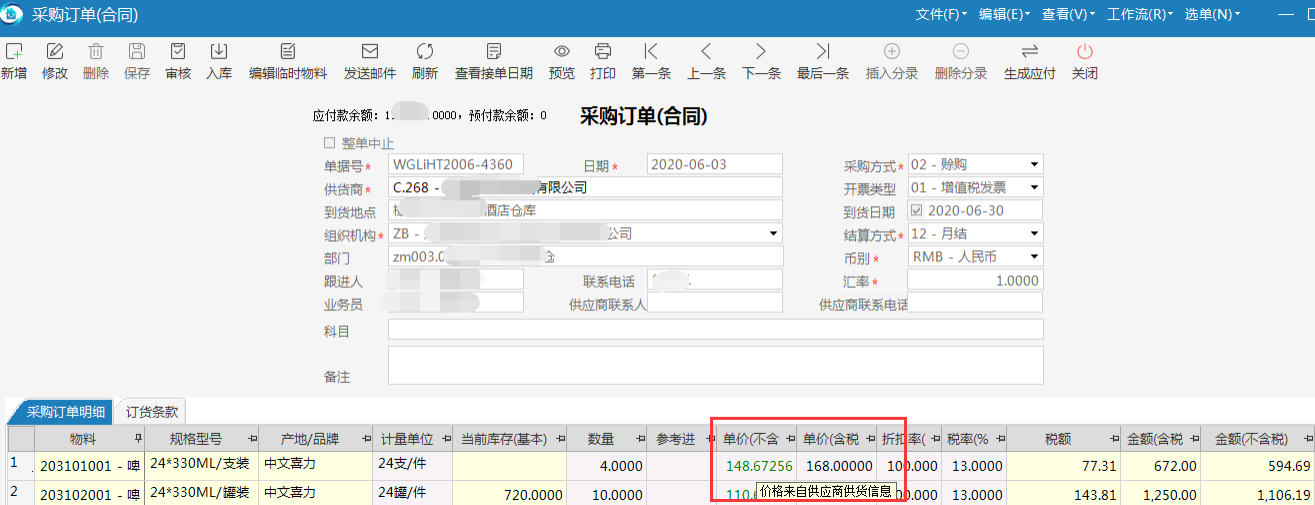Screen dimensions: 1315x505
Task: Click the 打印 (Print) toolbar icon
Action: click(x=603, y=51)
